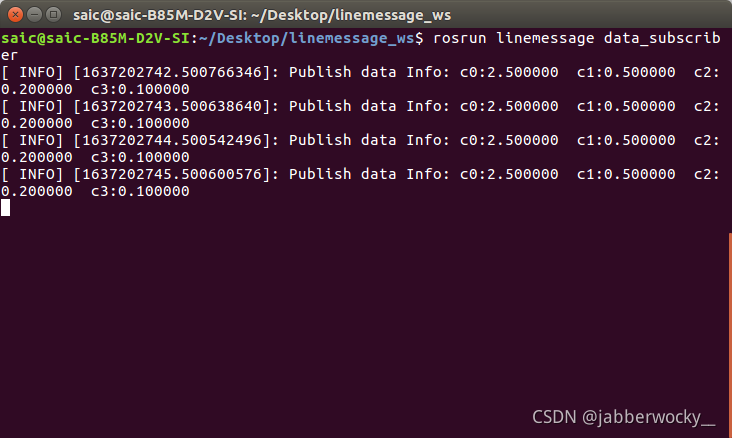Click the word rosrun in command line
Screen dimensions: 732x438
459,38
